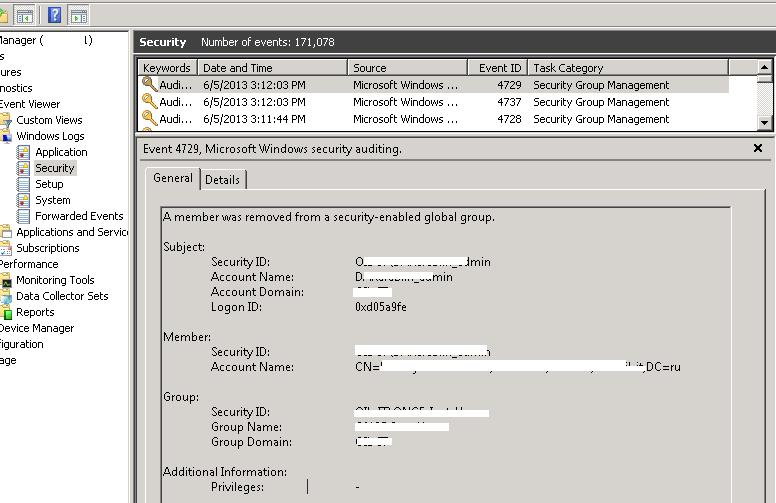
Task: Open the System log
Action: tap(52, 200)
